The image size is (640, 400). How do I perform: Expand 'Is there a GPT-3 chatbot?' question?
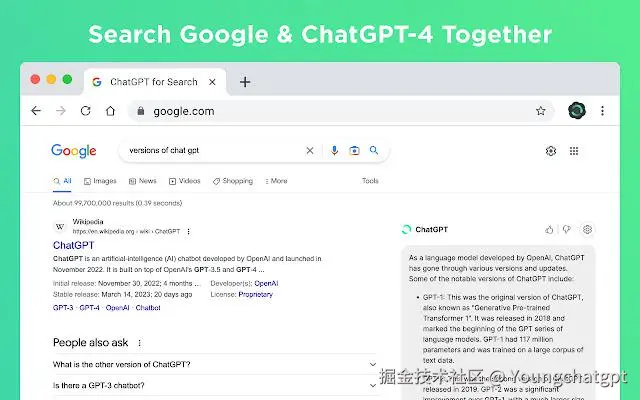(214, 385)
